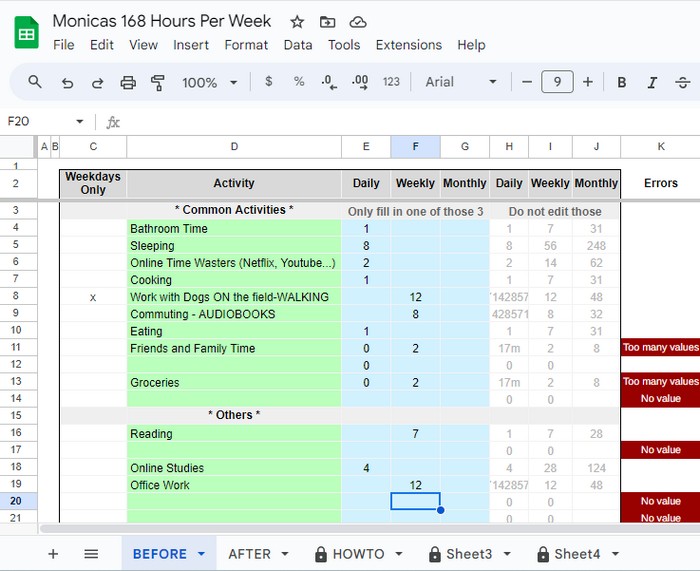Screen dimensions: 700x571
Task: Click the Commuting - AUDIOBOOKS cell
Action: tap(234, 314)
